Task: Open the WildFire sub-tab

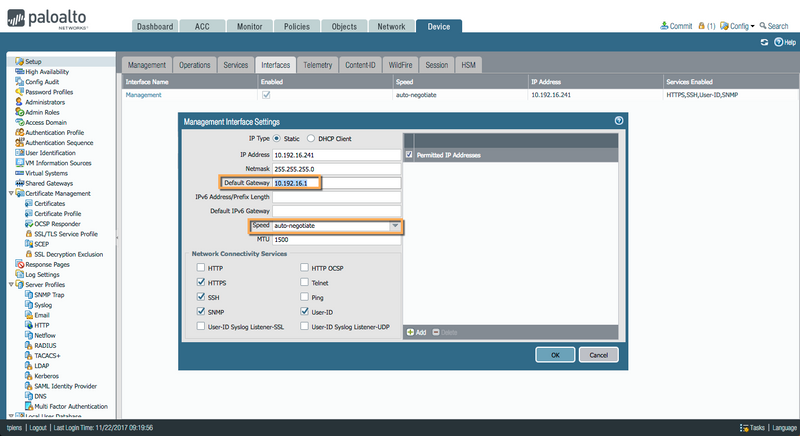Action: coord(401,65)
